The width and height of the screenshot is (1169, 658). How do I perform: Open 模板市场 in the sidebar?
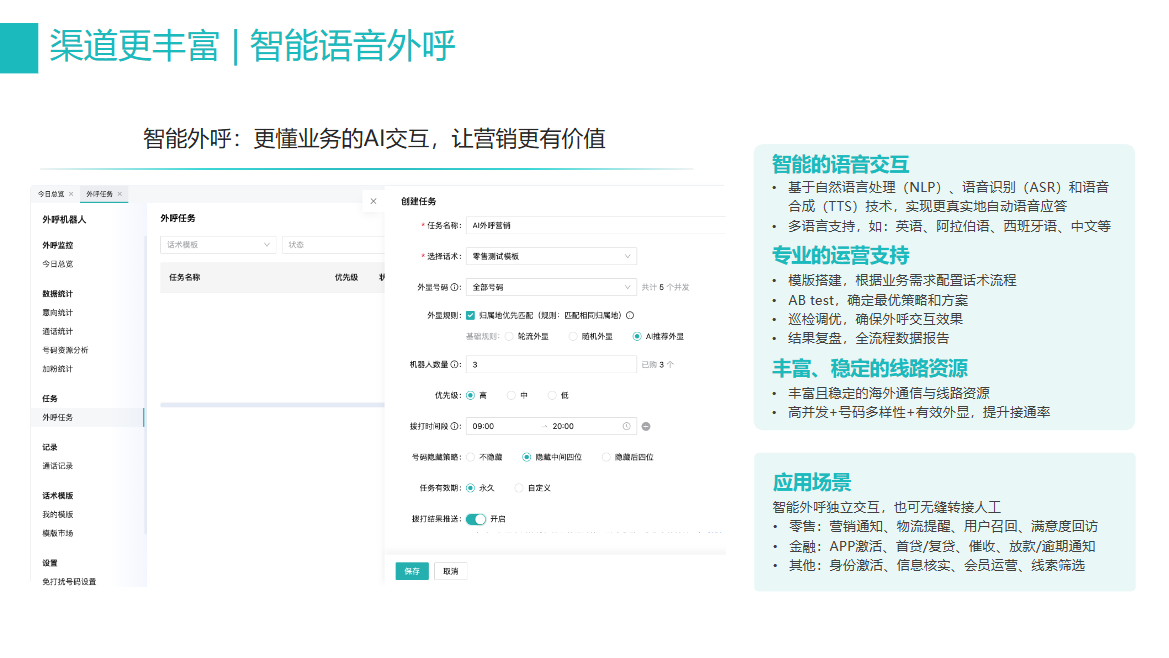(x=57, y=534)
